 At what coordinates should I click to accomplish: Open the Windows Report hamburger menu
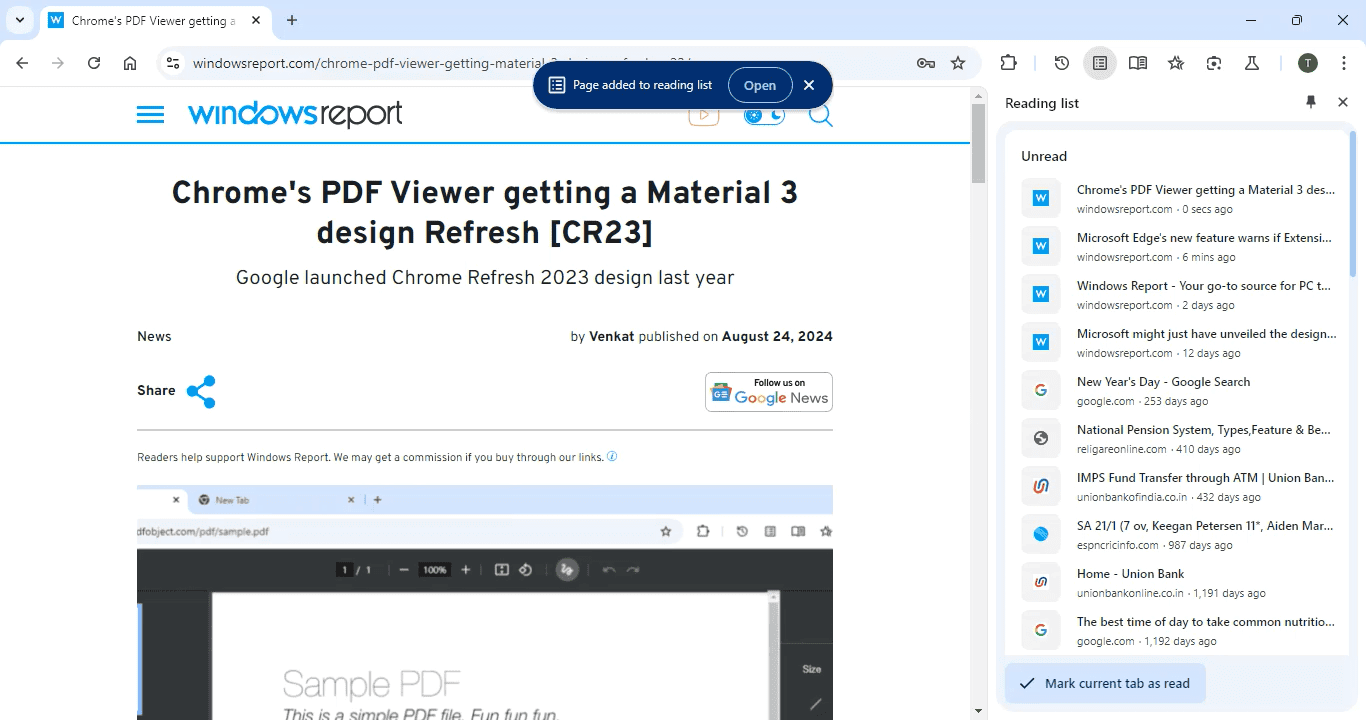(150, 115)
